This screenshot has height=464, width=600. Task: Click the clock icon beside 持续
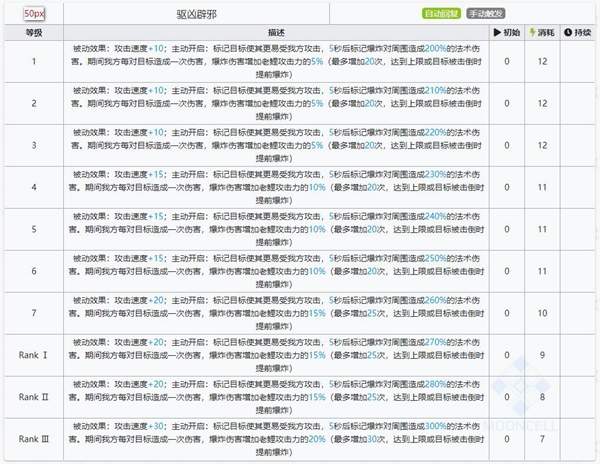[568, 33]
